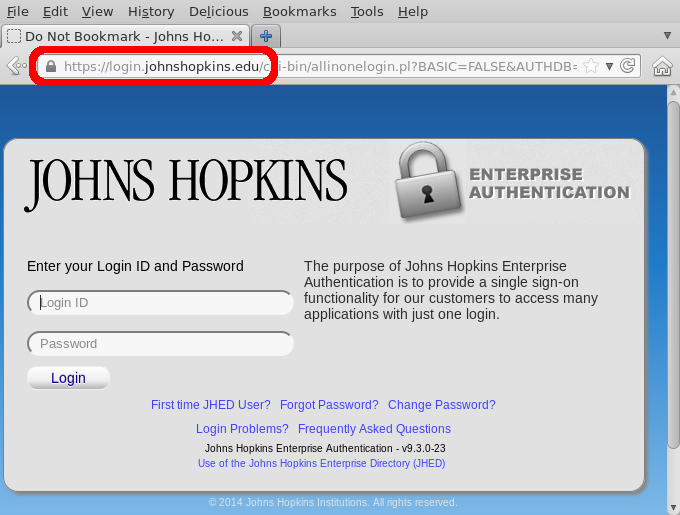Click the scrollbar down arrow
Viewport: 680px width, 515px height.
click(x=673, y=507)
